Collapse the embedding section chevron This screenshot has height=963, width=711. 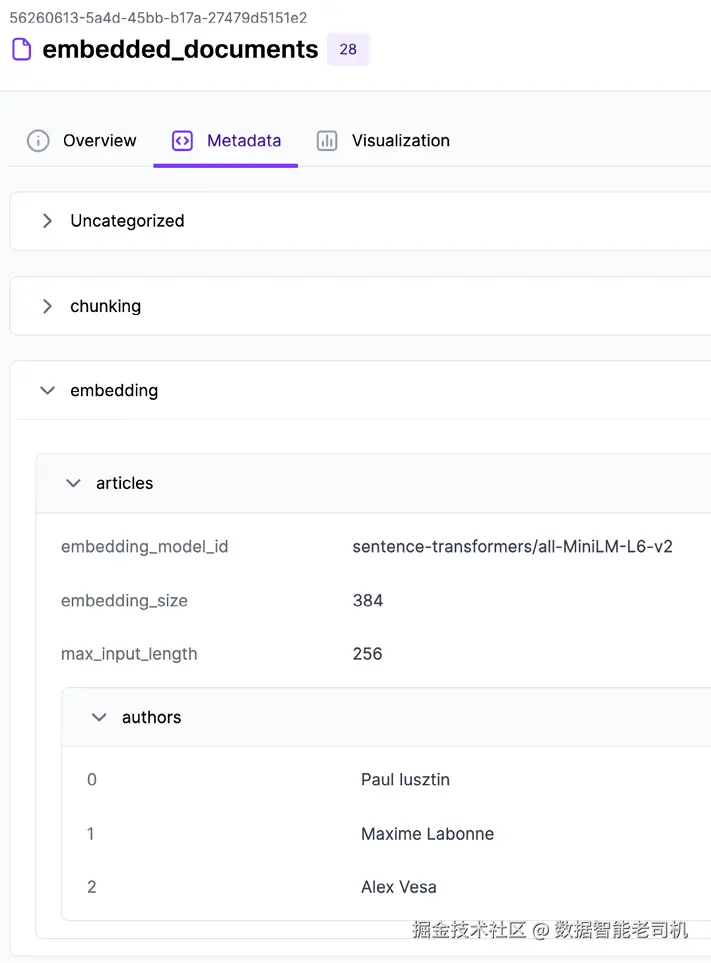coord(47,391)
